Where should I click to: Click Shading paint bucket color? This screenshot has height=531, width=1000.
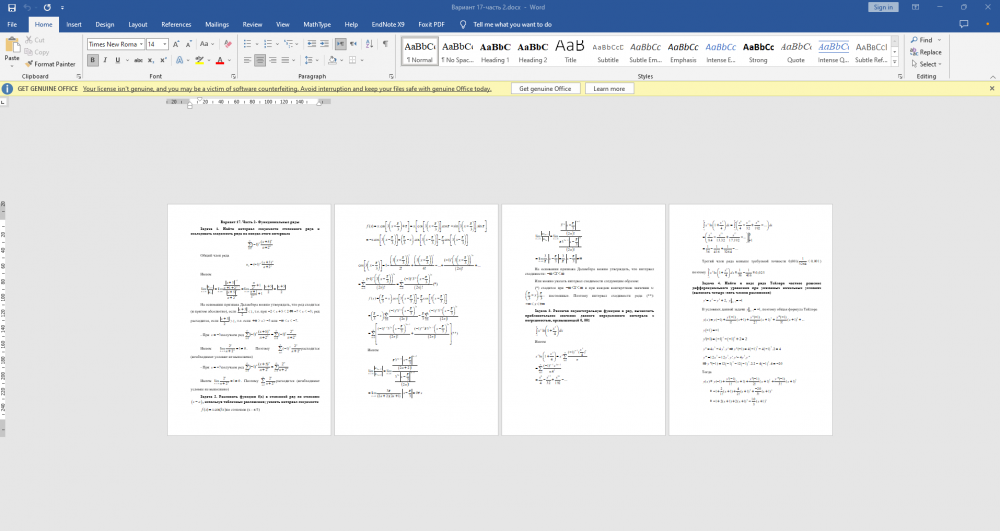pos(332,60)
